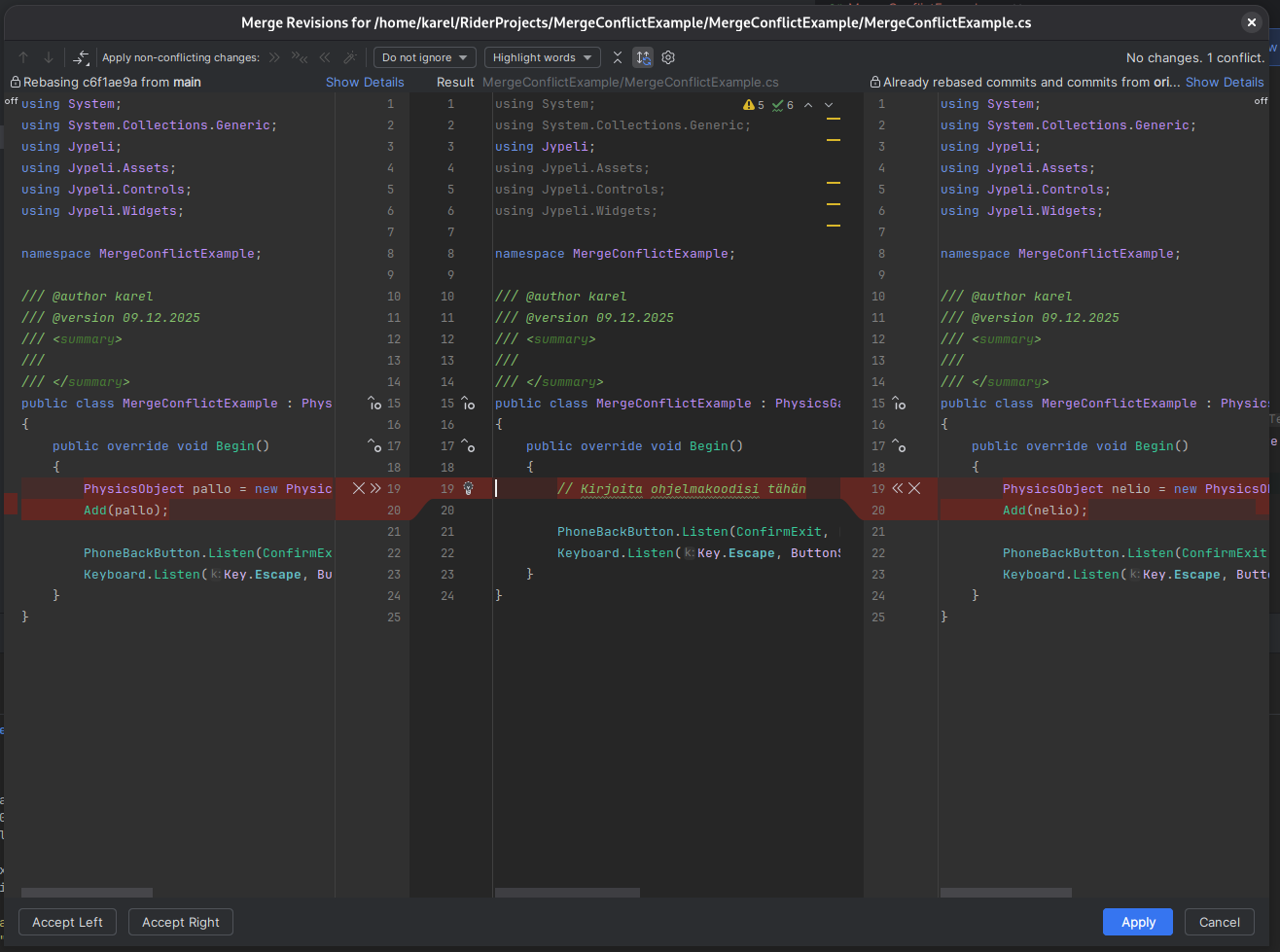The image size is (1280, 952).
Task: Toggle the left pane lock icon near Rebasing
Action: pos(15,83)
